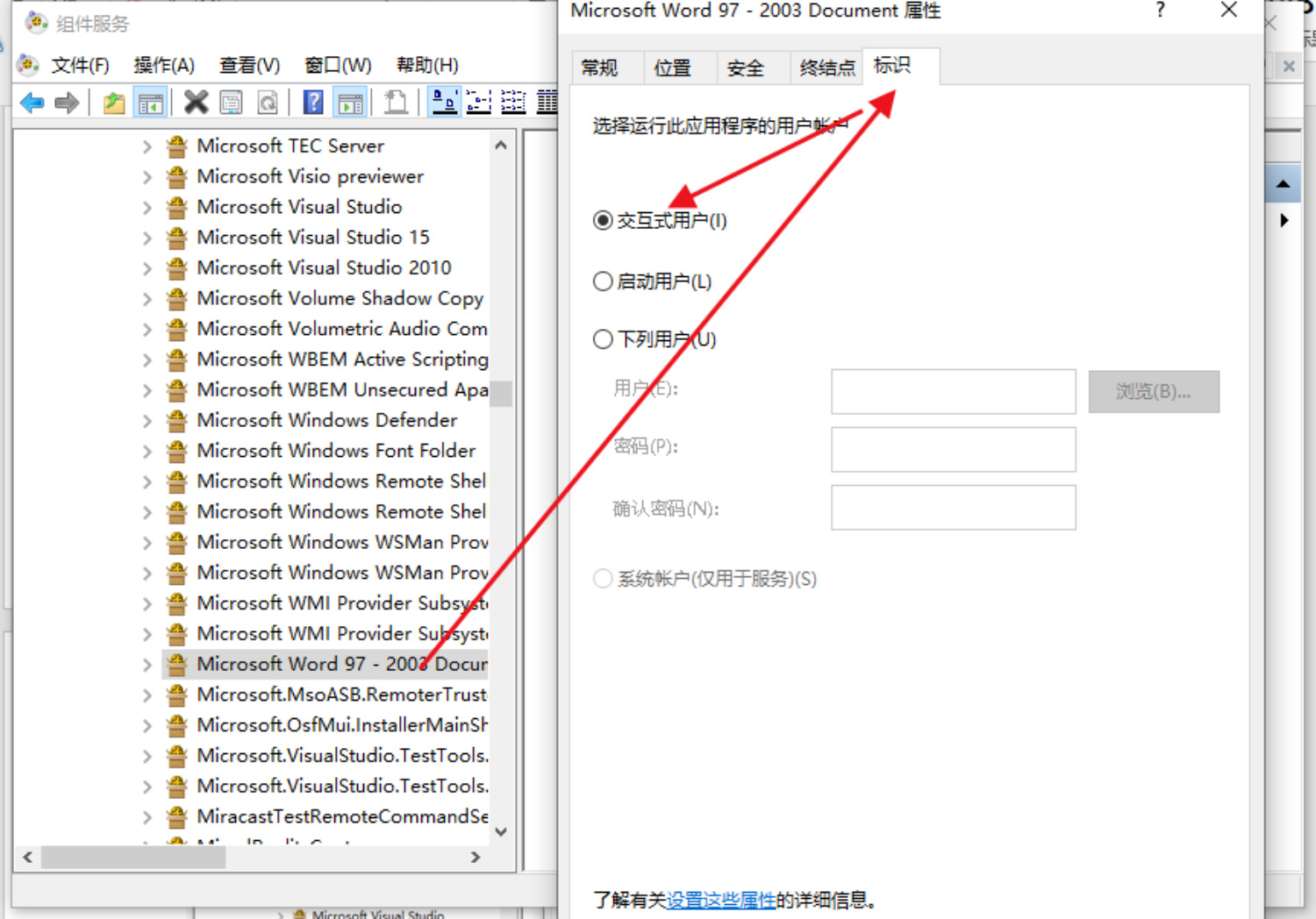
Task: Expand the Microsoft Word 97 - 2003 node
Action: click(x=147, y=665)
